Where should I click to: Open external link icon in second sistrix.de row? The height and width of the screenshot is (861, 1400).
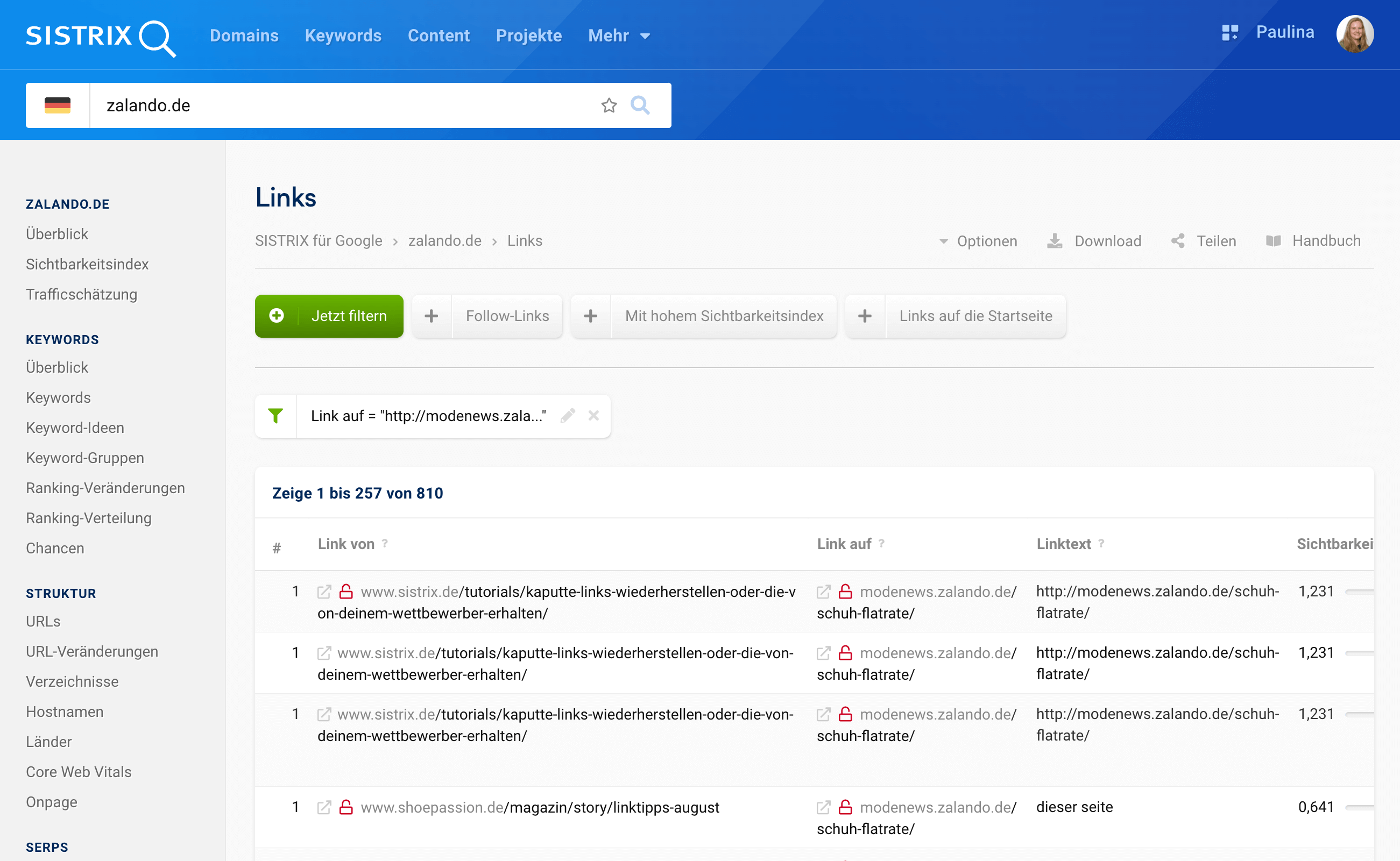[324, 653]
